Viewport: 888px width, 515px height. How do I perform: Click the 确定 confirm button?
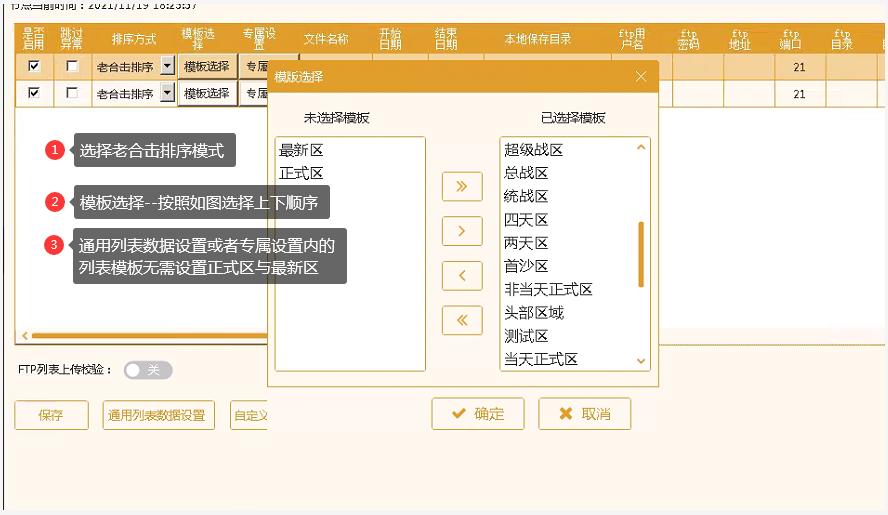(478, 414)
